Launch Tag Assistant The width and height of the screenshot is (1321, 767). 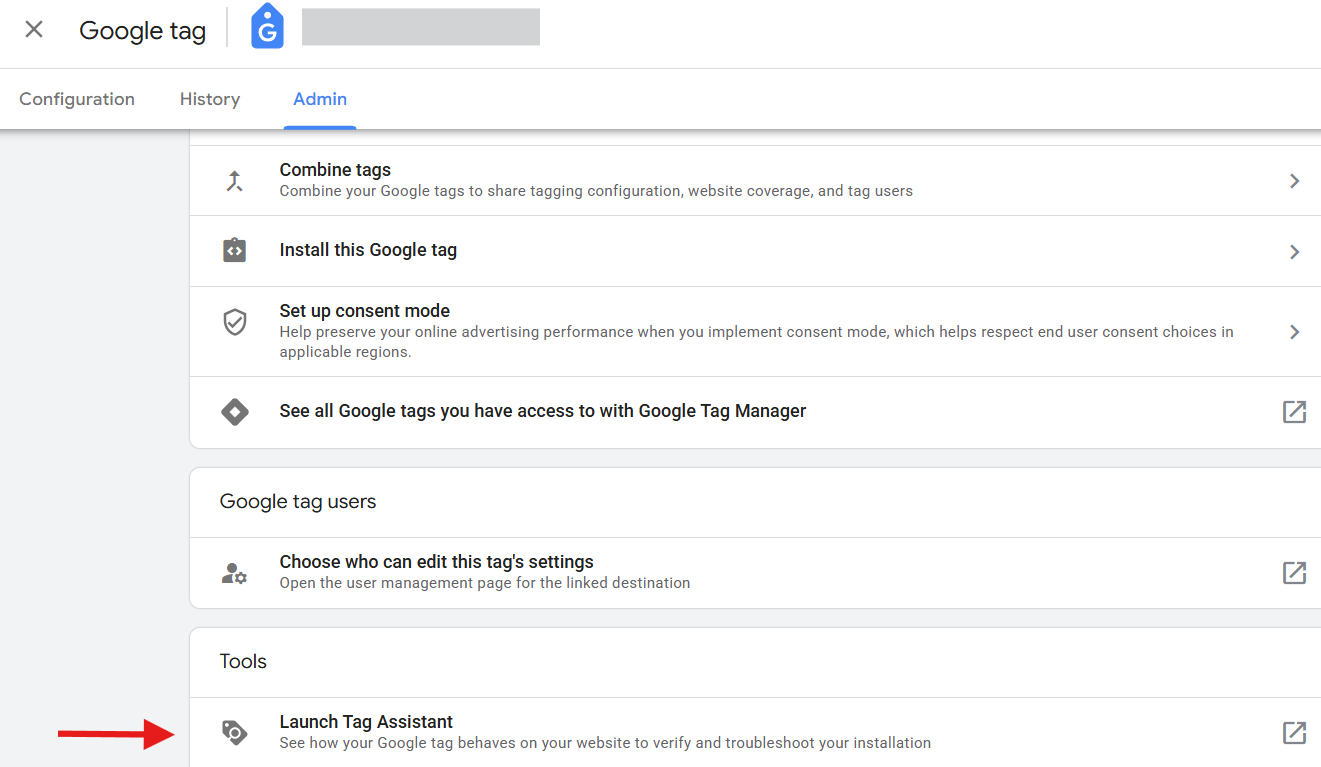point(755,732)
